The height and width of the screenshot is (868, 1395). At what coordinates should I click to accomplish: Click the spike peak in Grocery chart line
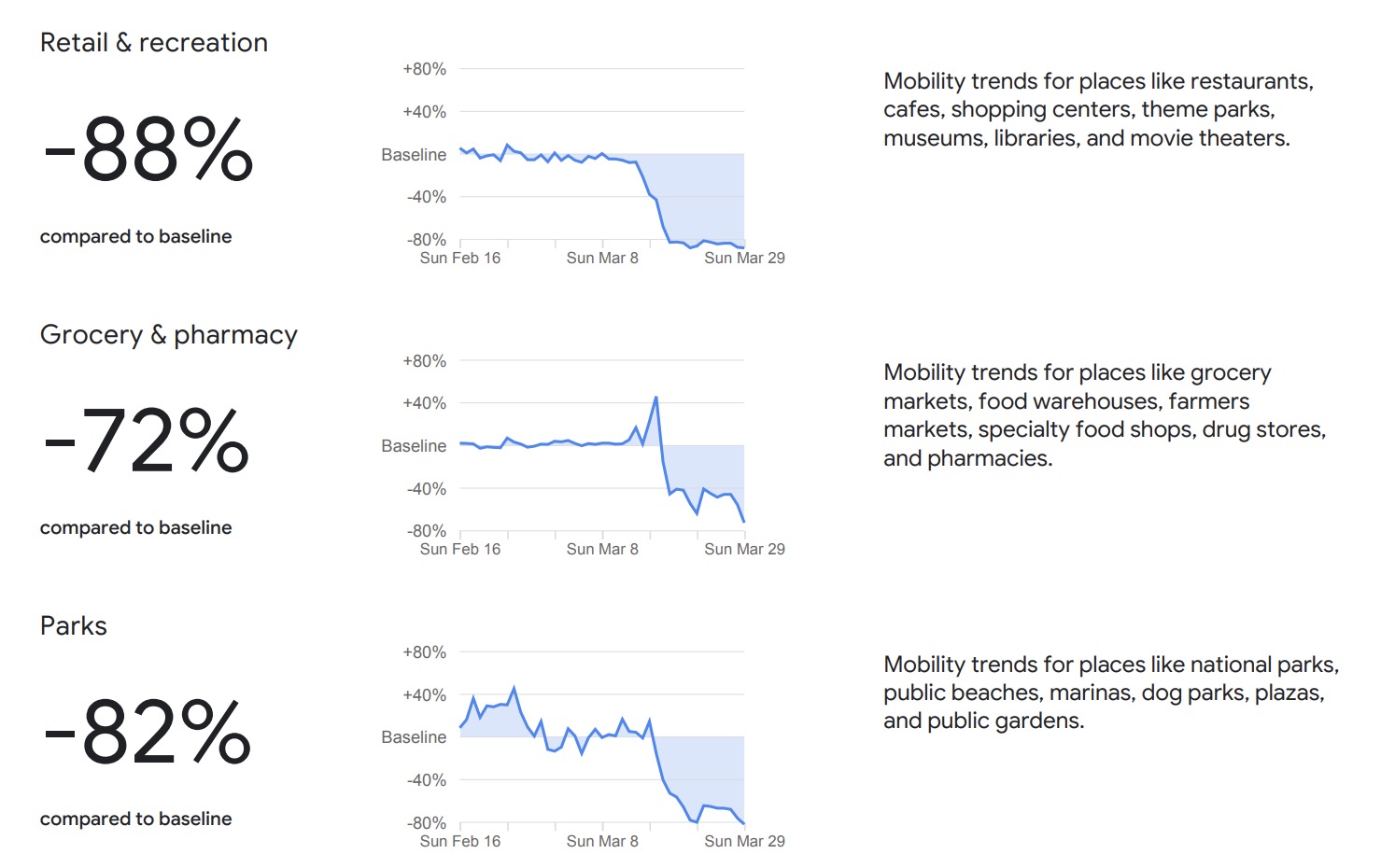(656, 398)
